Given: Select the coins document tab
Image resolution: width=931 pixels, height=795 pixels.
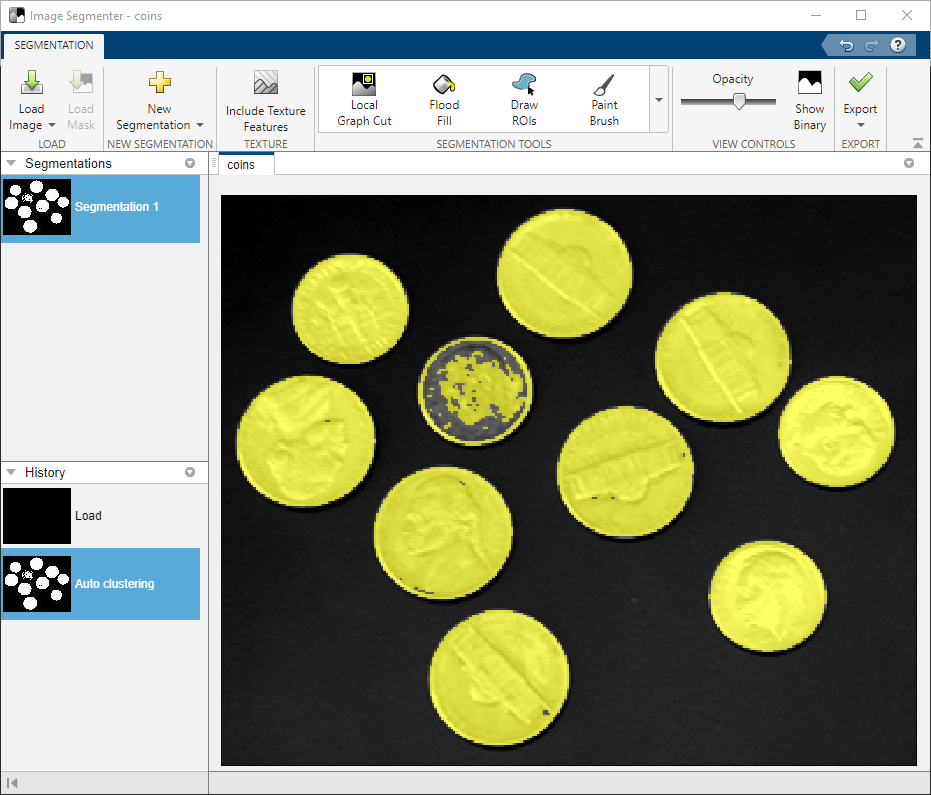Looking at the screenshot, I should coord(241,165).
